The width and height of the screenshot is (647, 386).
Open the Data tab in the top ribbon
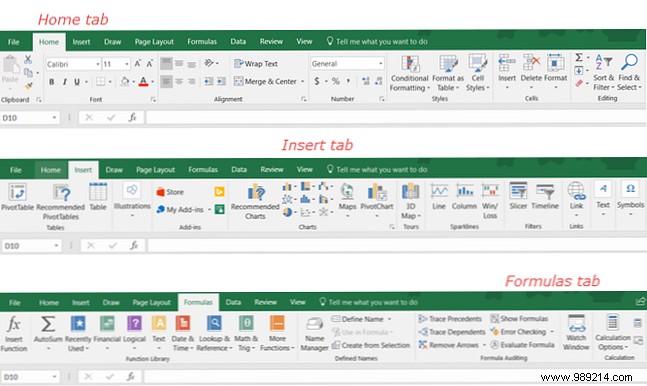pos(238,42)
